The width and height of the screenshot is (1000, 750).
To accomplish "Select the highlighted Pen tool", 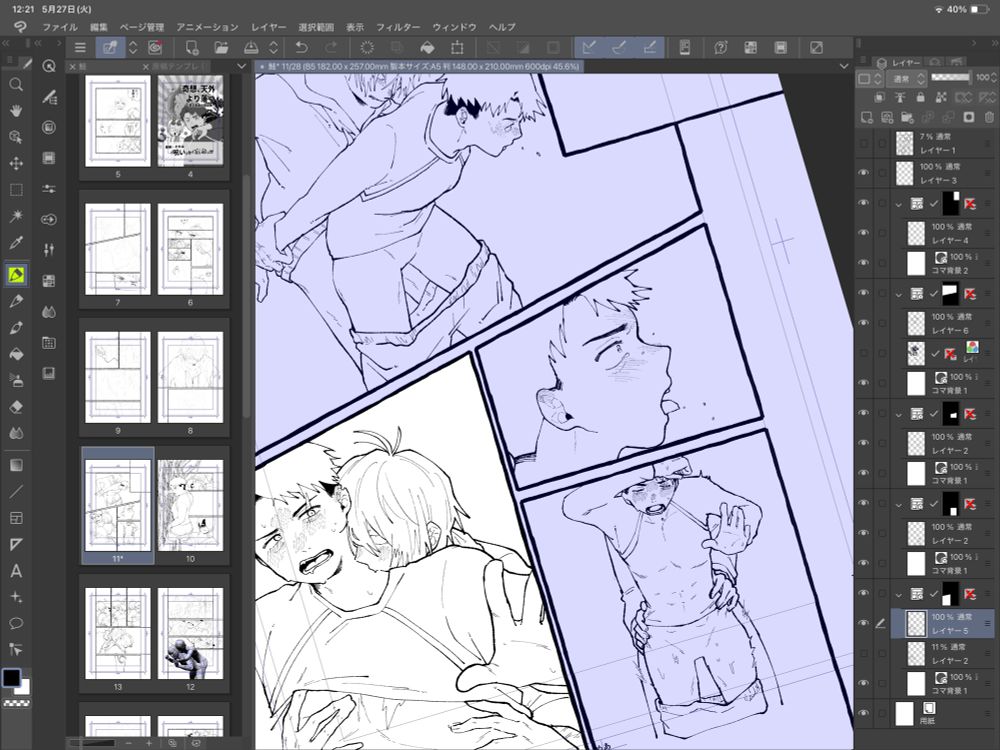I will [x=16, y=275].
